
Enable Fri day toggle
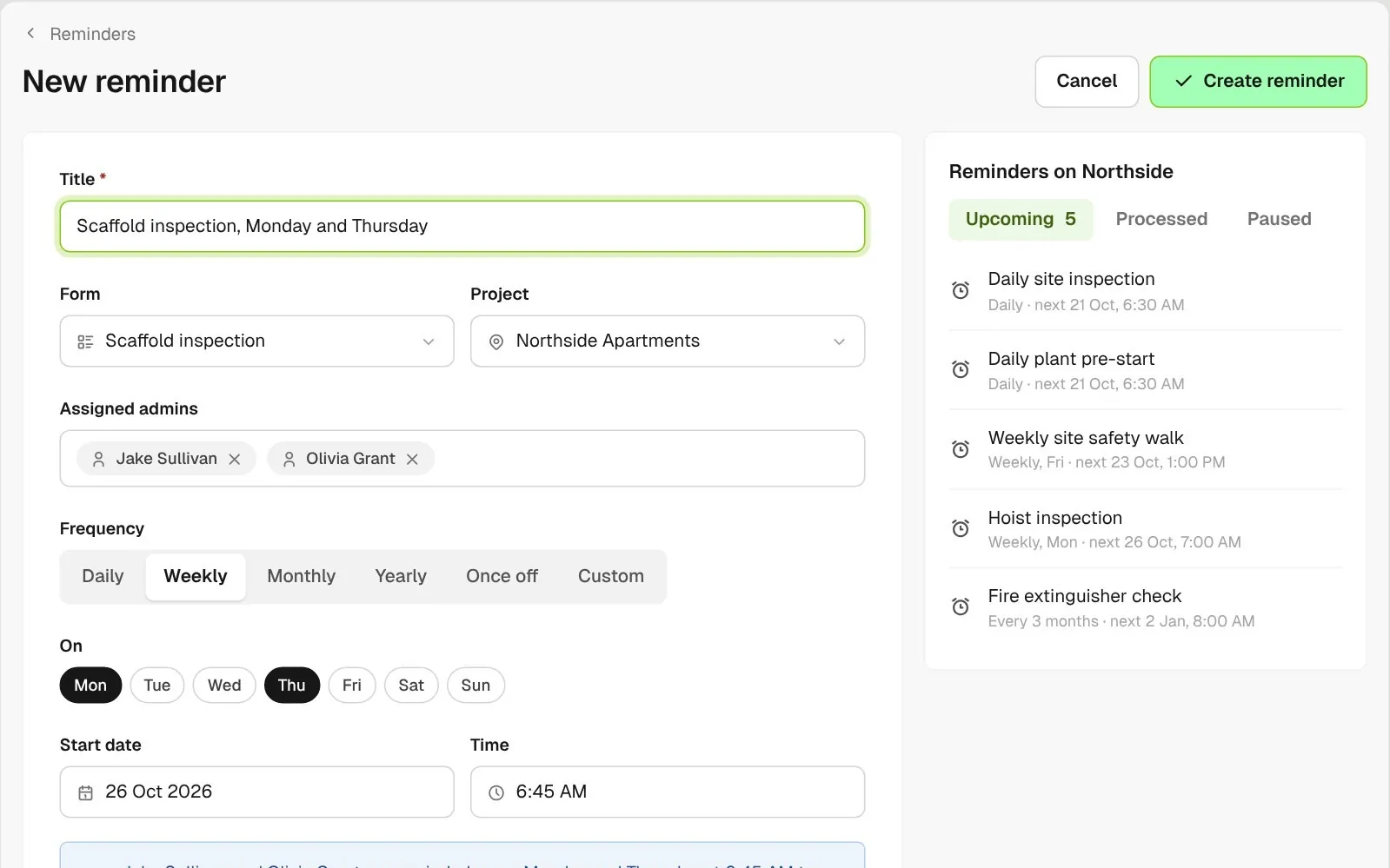pos(352,685)
